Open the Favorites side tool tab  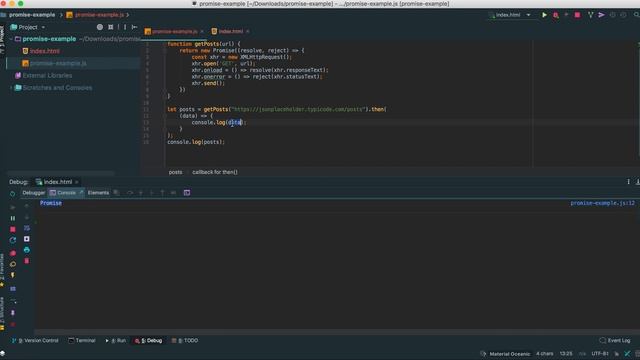point(2,269)
